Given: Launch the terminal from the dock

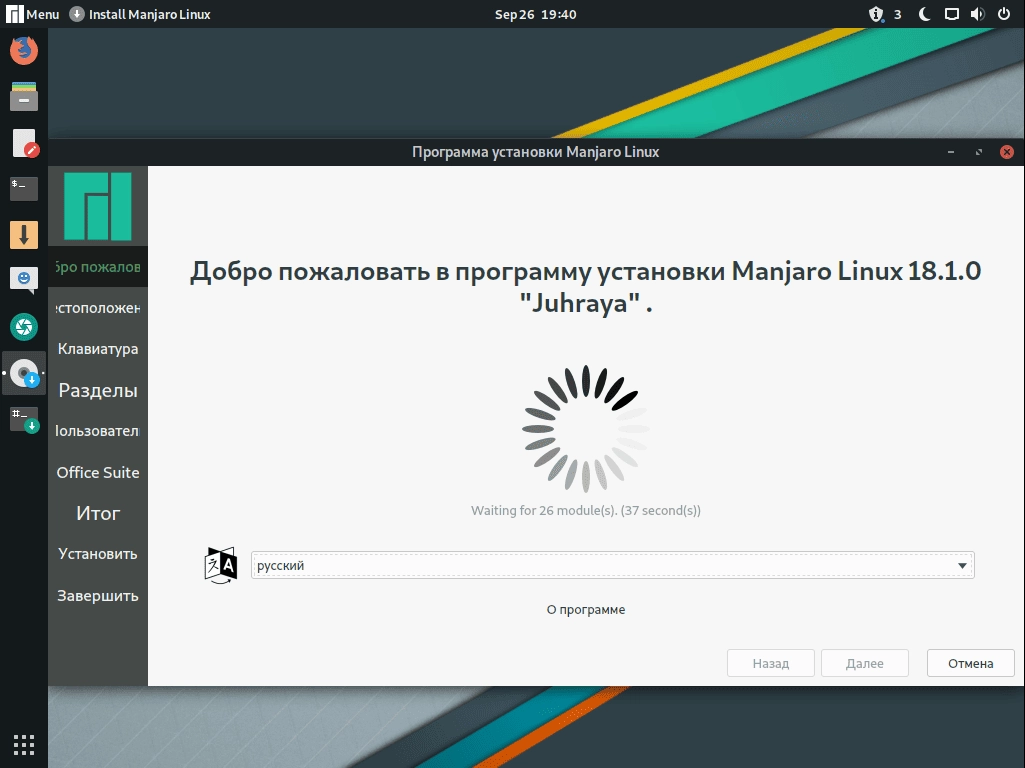Looking at the screenshot, I should click(24, 188).
